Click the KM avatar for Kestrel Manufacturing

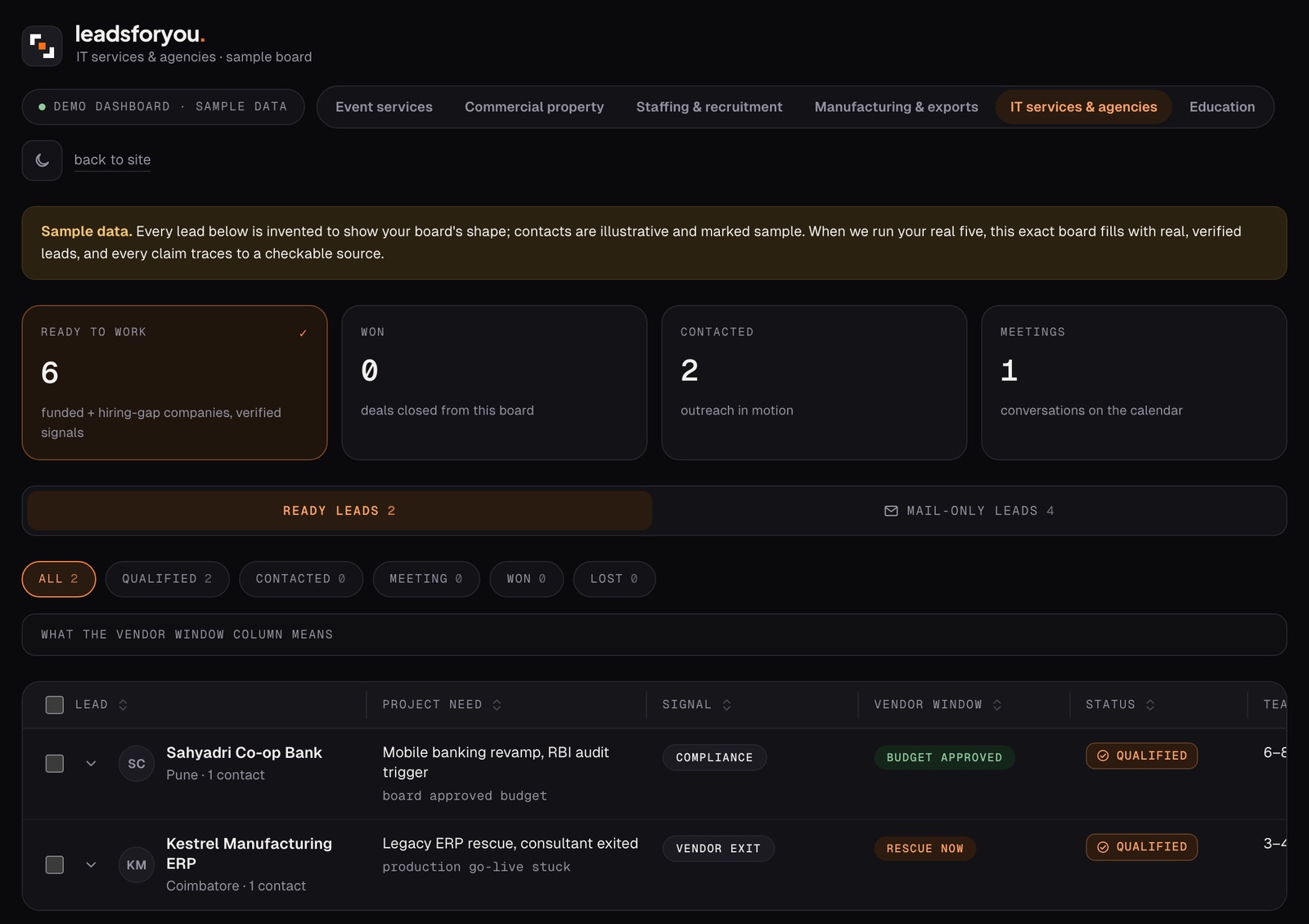pos(137,865)
